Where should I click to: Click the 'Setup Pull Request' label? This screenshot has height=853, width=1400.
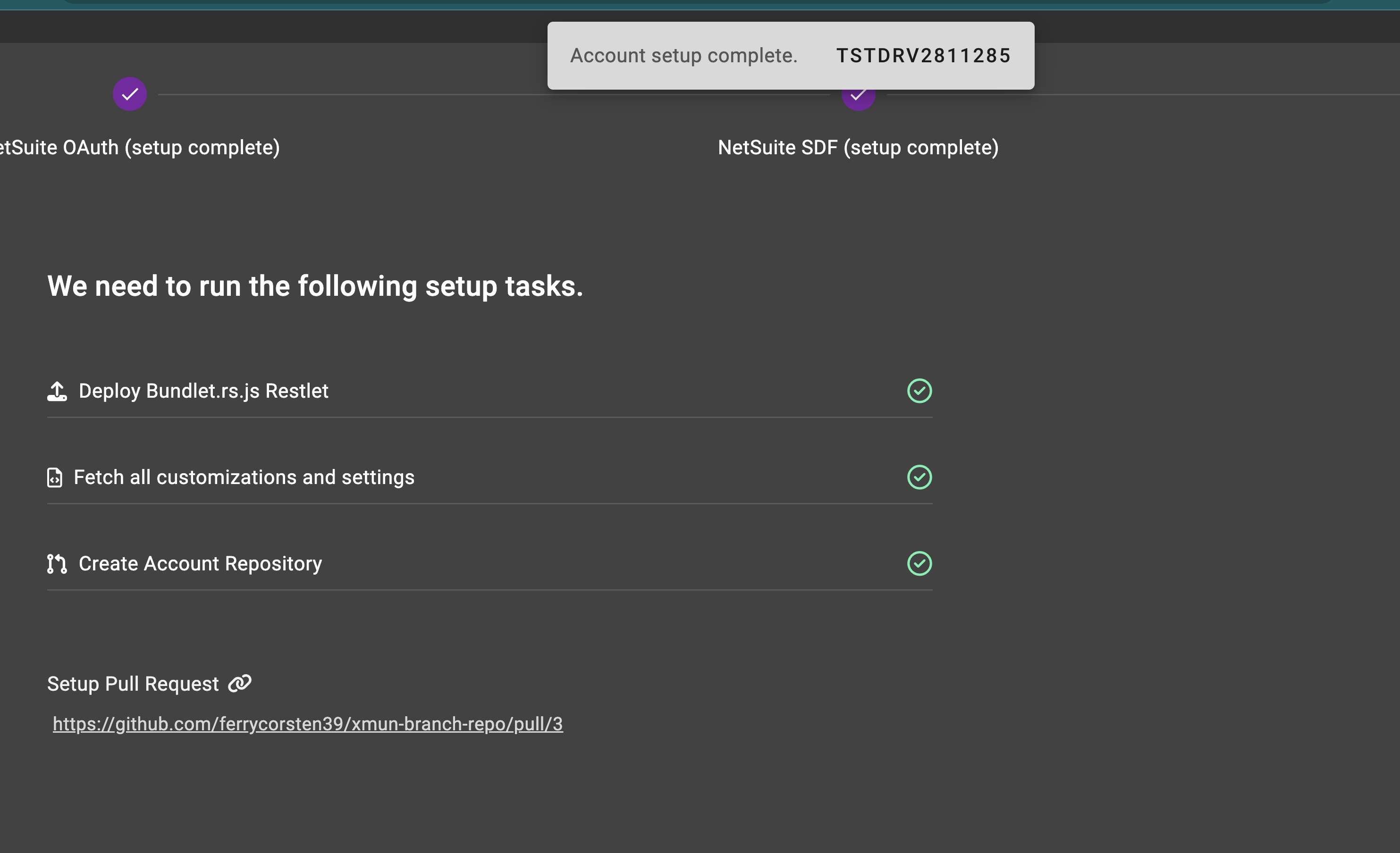pyautogui.click(x=133, y=684)
